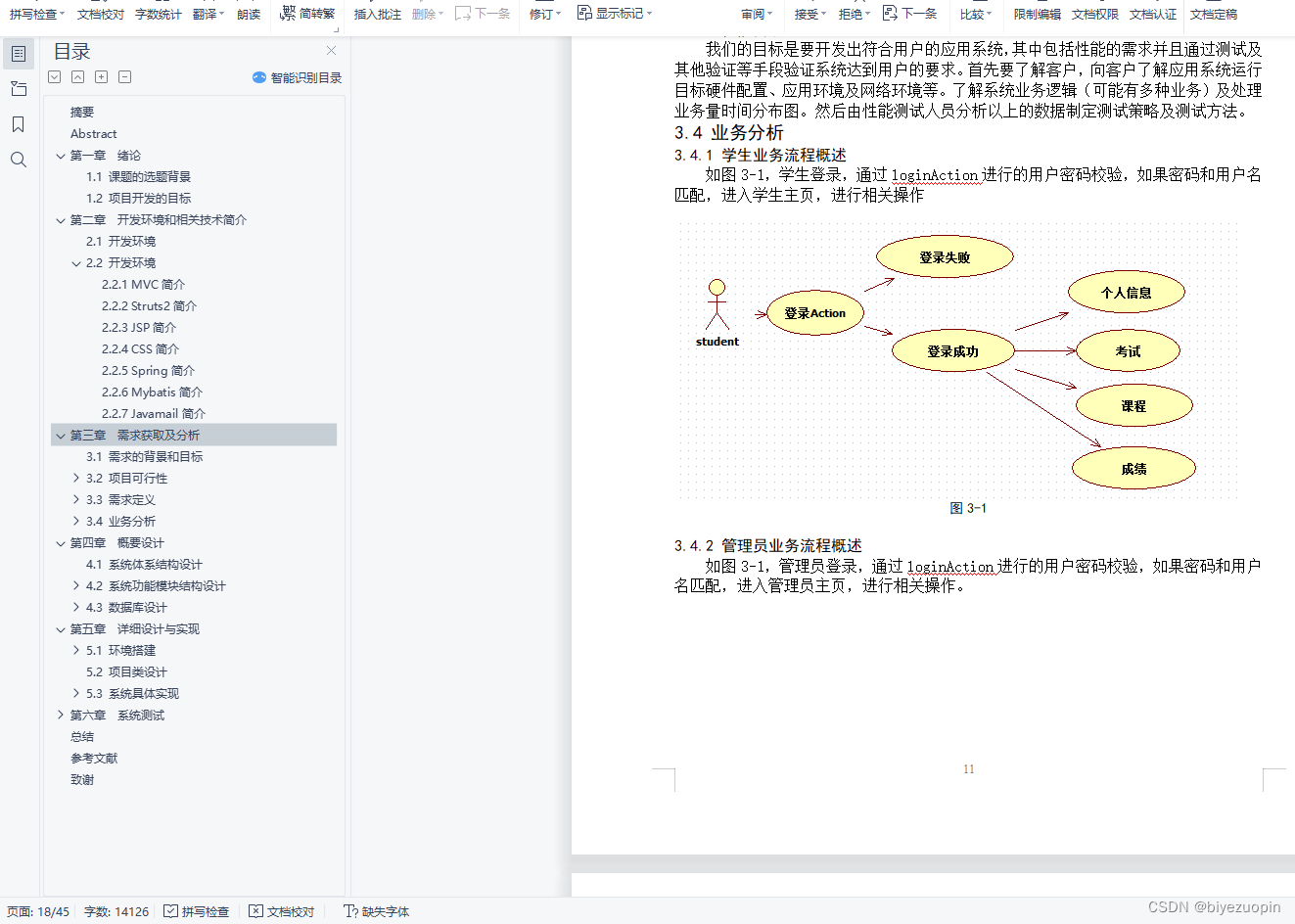1295x924 pixels.
Task: Expand the 4.3 数据库设计 outline node
Action: pos(76,607)
